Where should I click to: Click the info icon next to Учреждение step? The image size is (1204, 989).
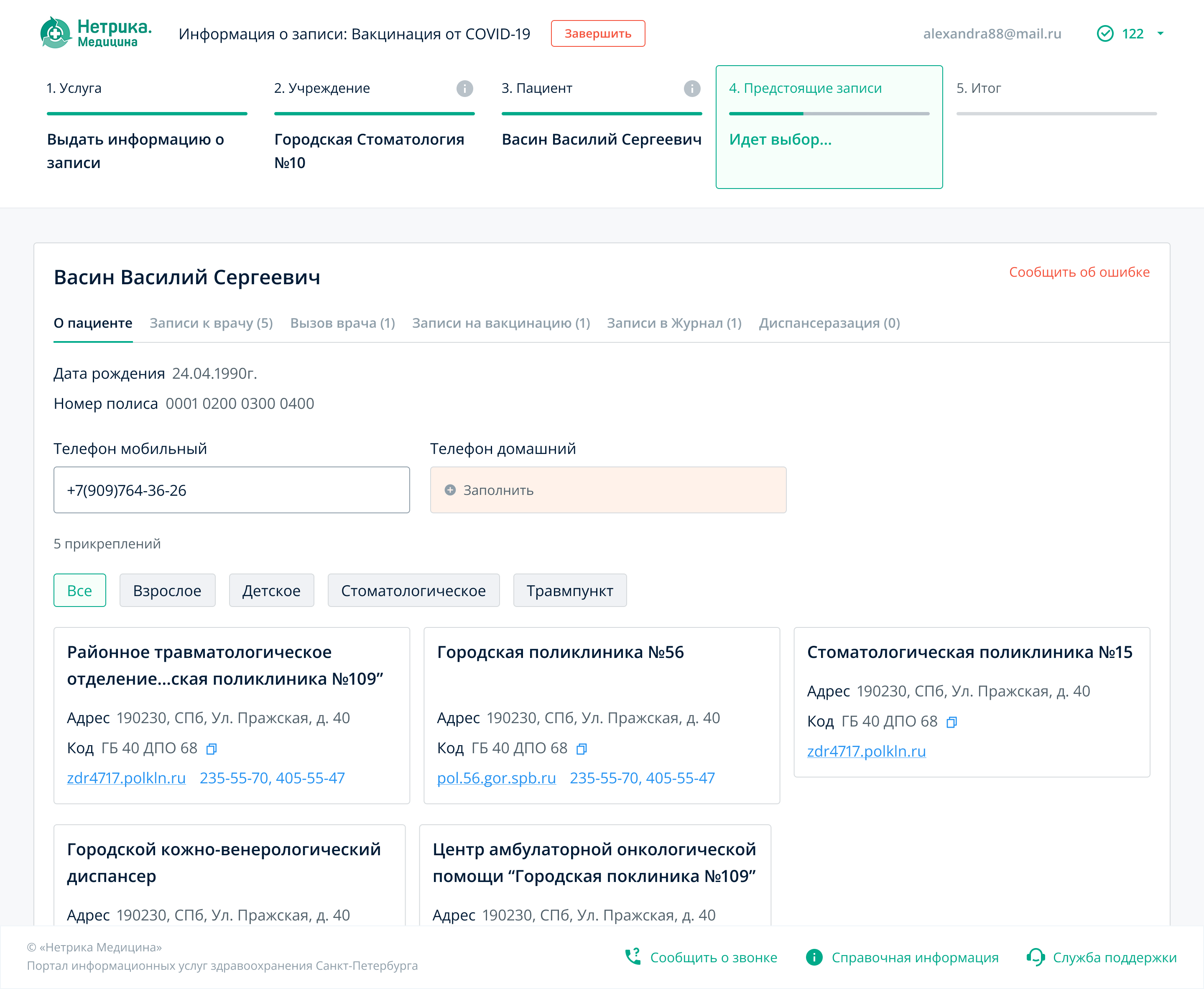click(x=464, y=88)
